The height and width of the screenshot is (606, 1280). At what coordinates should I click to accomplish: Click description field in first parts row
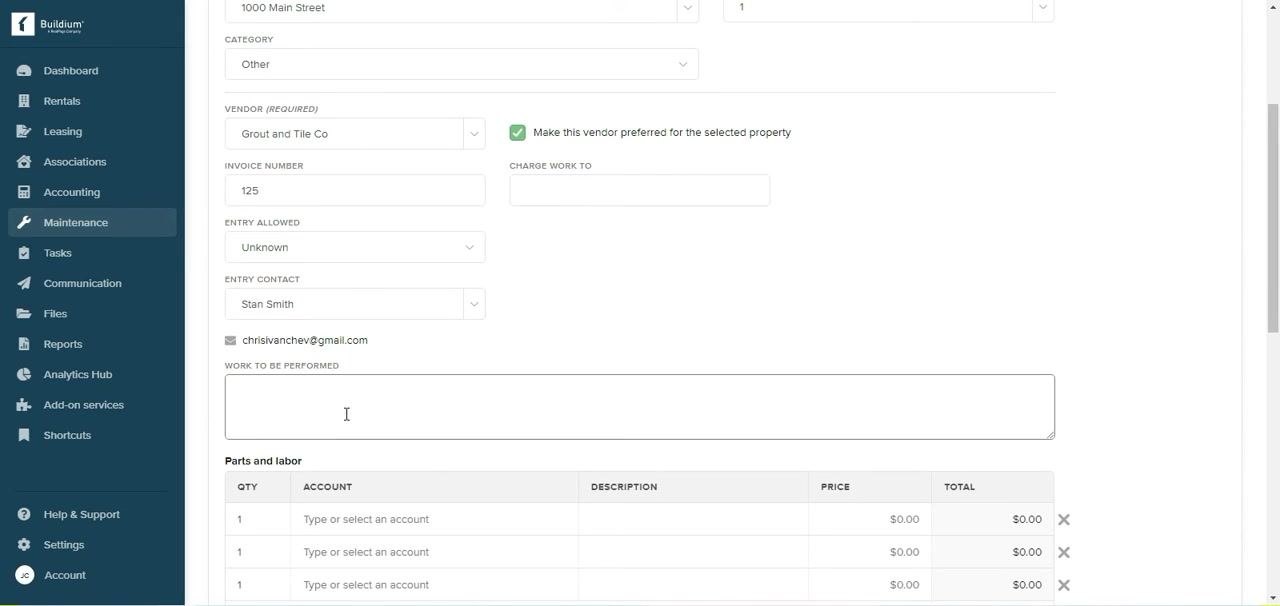point(693,520)
